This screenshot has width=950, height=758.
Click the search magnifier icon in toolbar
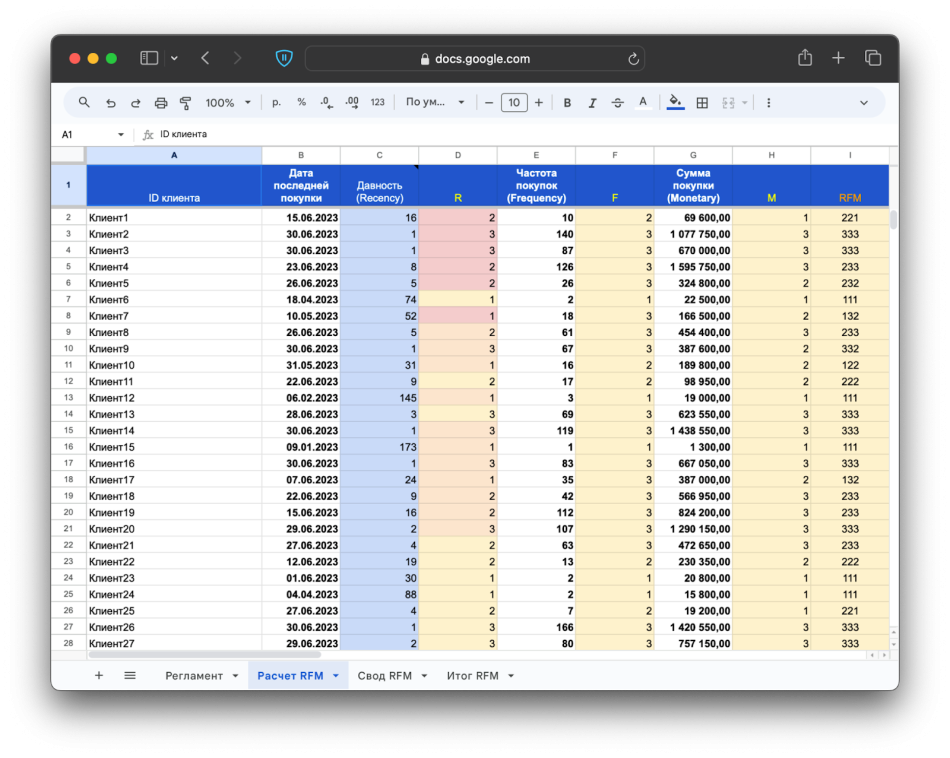(84, 102)
